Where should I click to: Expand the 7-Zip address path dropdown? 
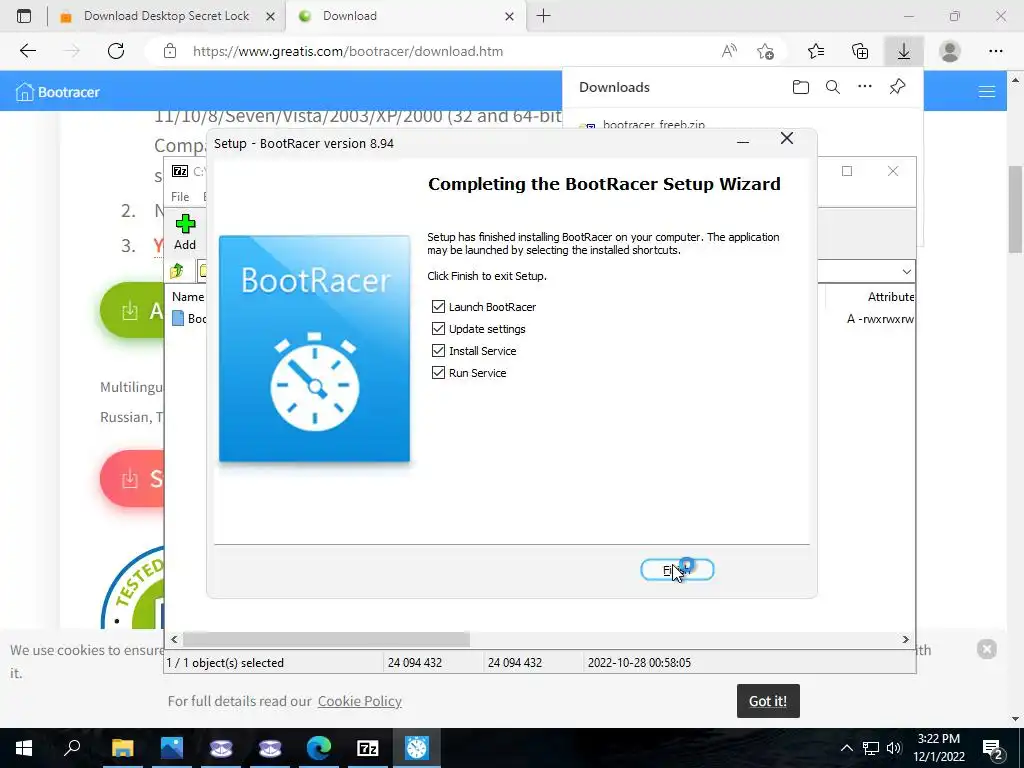click(906, 272)
